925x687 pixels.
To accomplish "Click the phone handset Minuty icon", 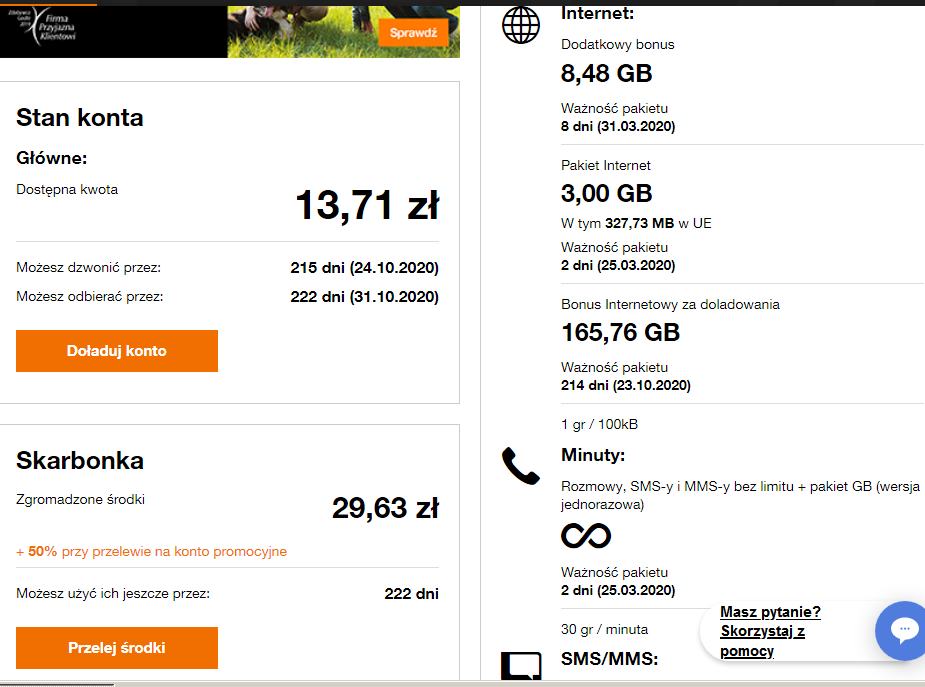I will point(520,466).
